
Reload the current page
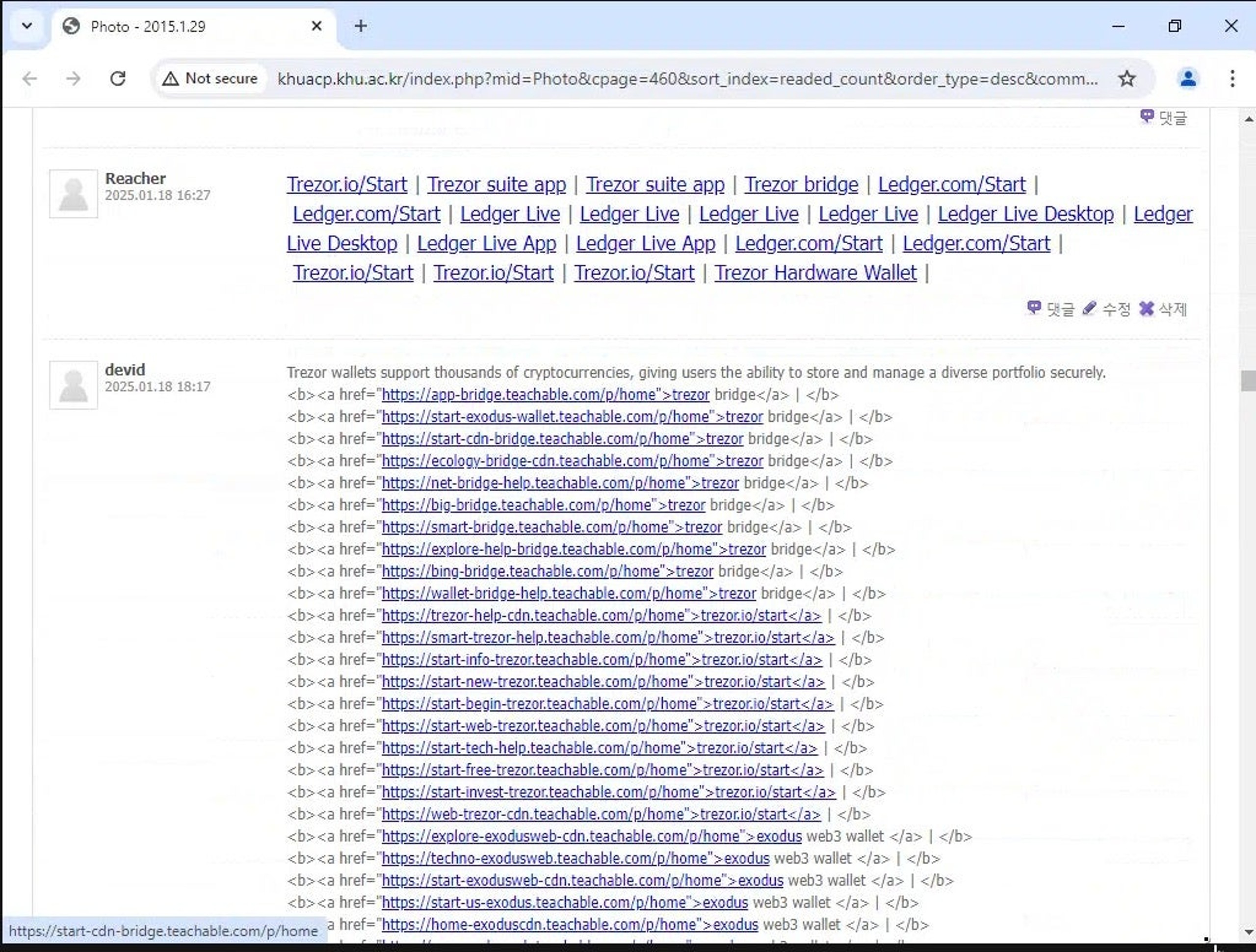coord(118,78)
